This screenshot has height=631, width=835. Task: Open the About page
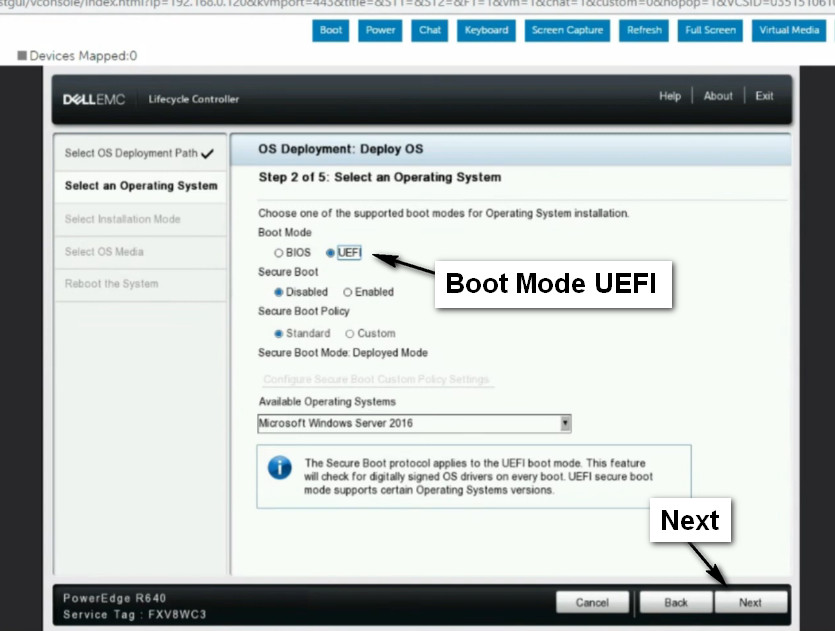pos(718,96)
